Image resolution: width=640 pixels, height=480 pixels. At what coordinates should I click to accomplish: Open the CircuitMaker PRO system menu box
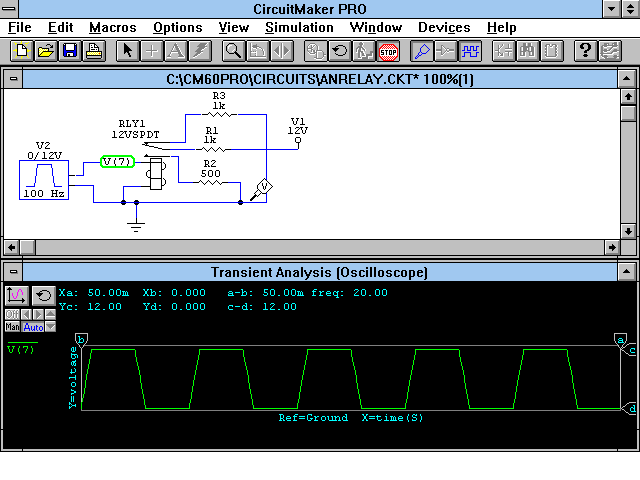[x=11, y=9]
